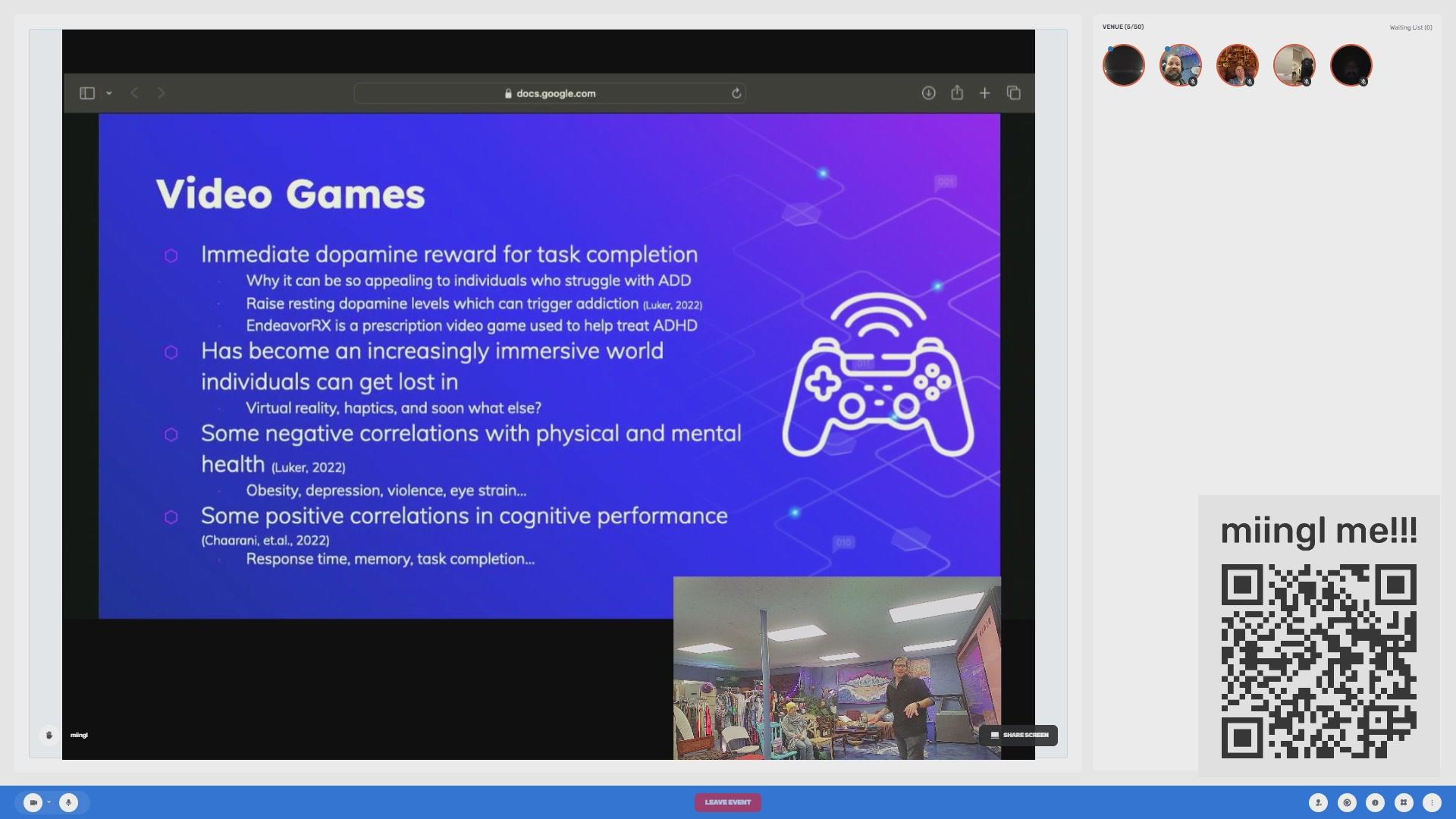Open the participant profile icon in bottom bar
1456x819 pixels.
tap(1318, 802)
